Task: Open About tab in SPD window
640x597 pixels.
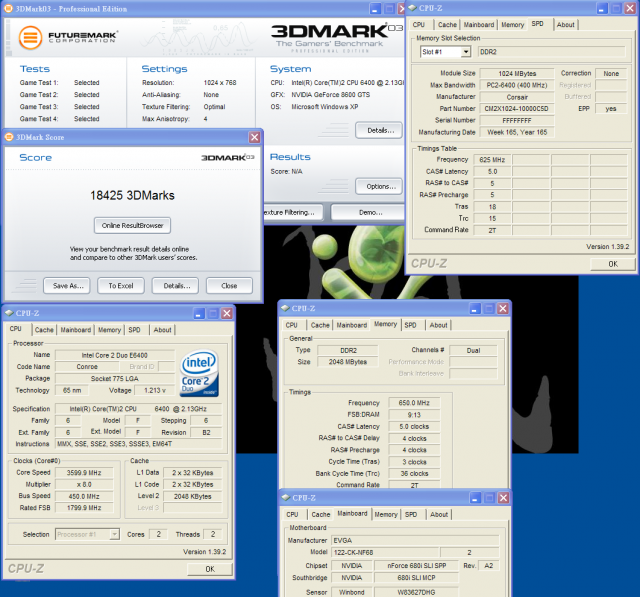Action: [x=565, y=25]
